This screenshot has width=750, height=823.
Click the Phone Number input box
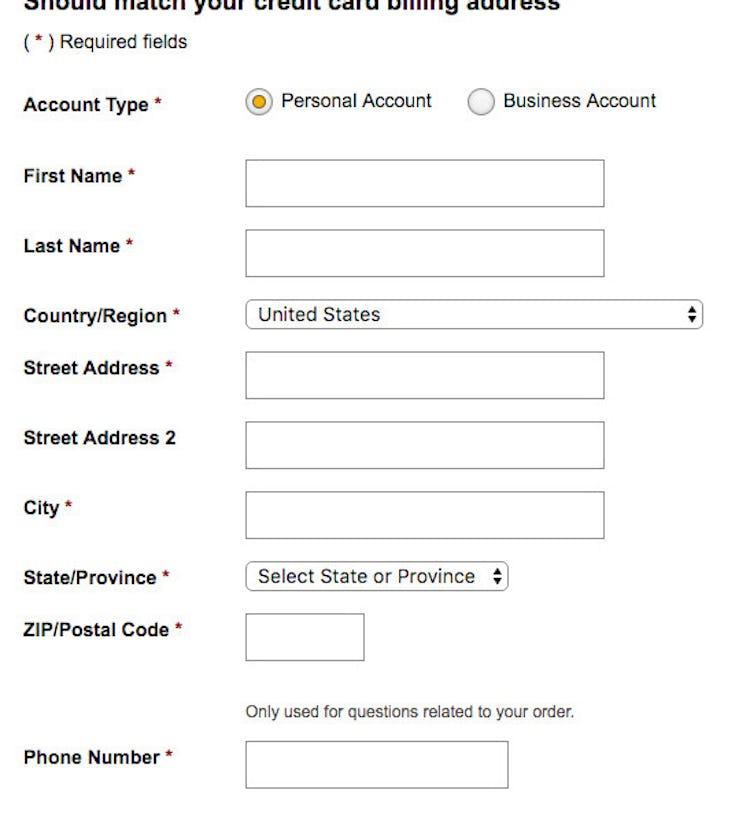point(374,764)
